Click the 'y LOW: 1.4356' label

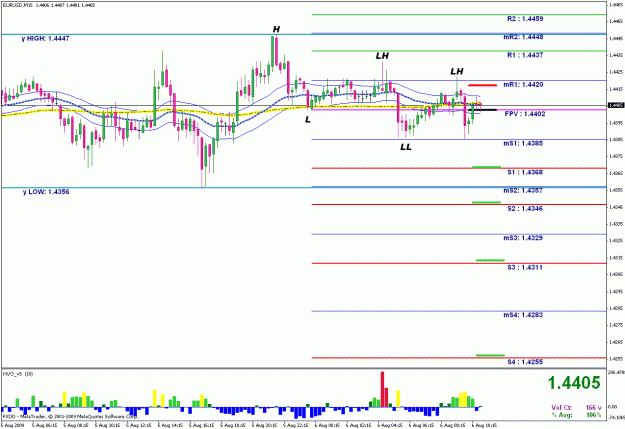point(46,192)
